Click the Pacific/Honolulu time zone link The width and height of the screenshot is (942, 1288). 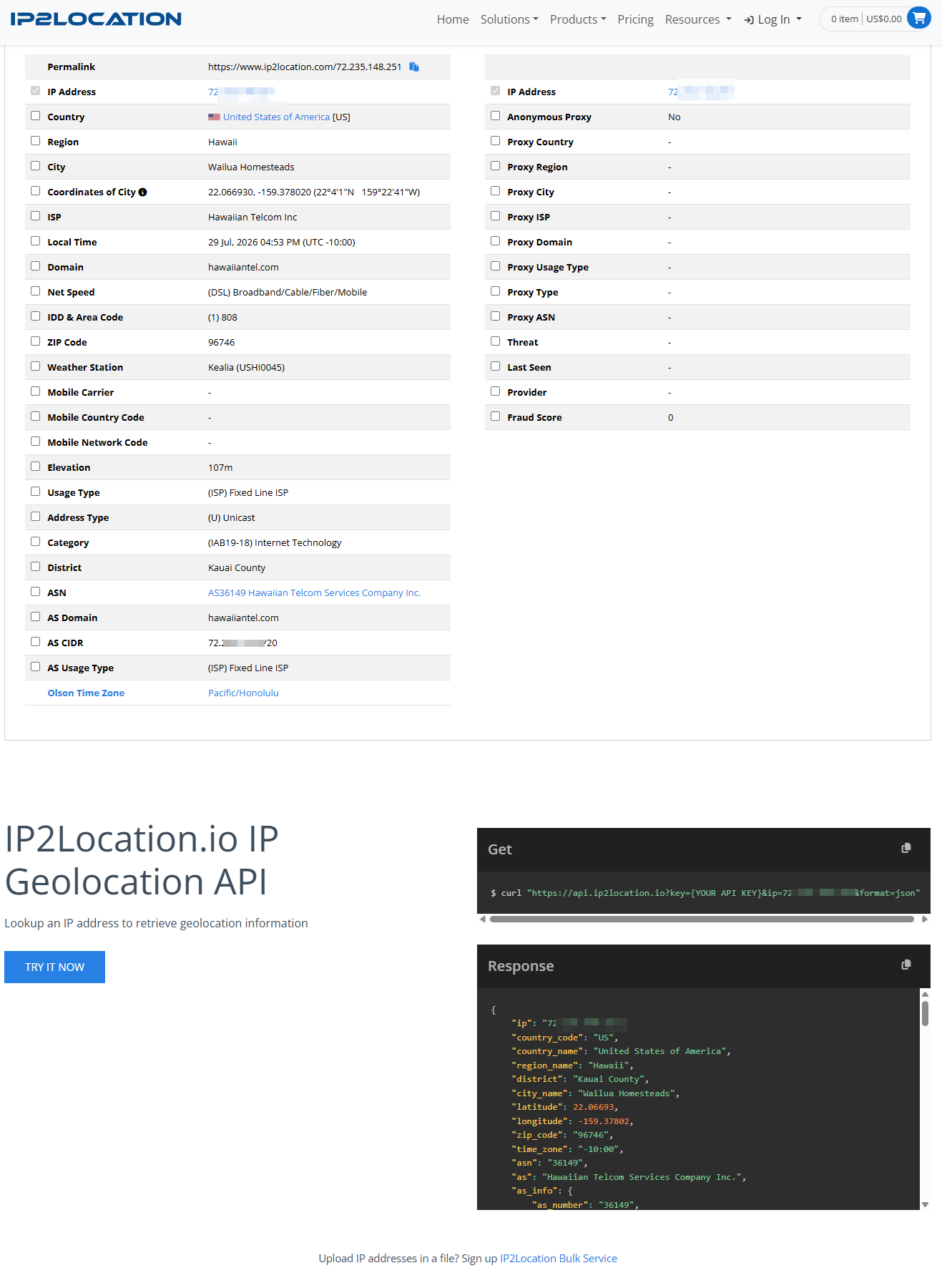(243, 693)
